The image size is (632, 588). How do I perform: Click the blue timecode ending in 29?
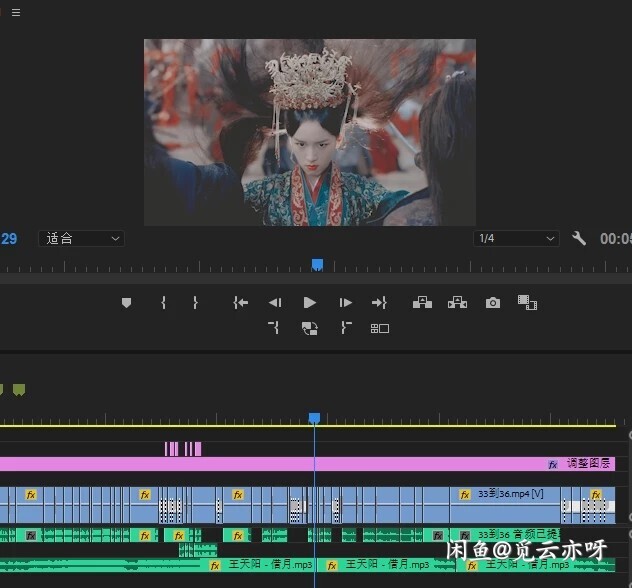[8, 239]
